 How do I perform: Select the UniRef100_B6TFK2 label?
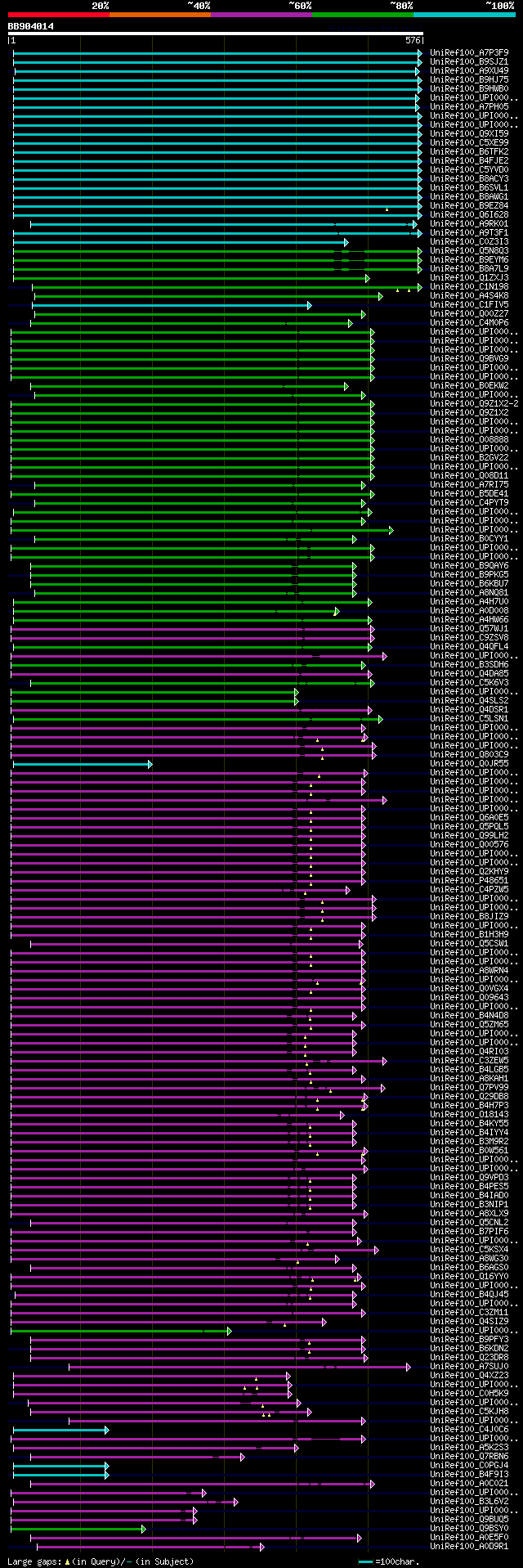click(x=469, y=151)
